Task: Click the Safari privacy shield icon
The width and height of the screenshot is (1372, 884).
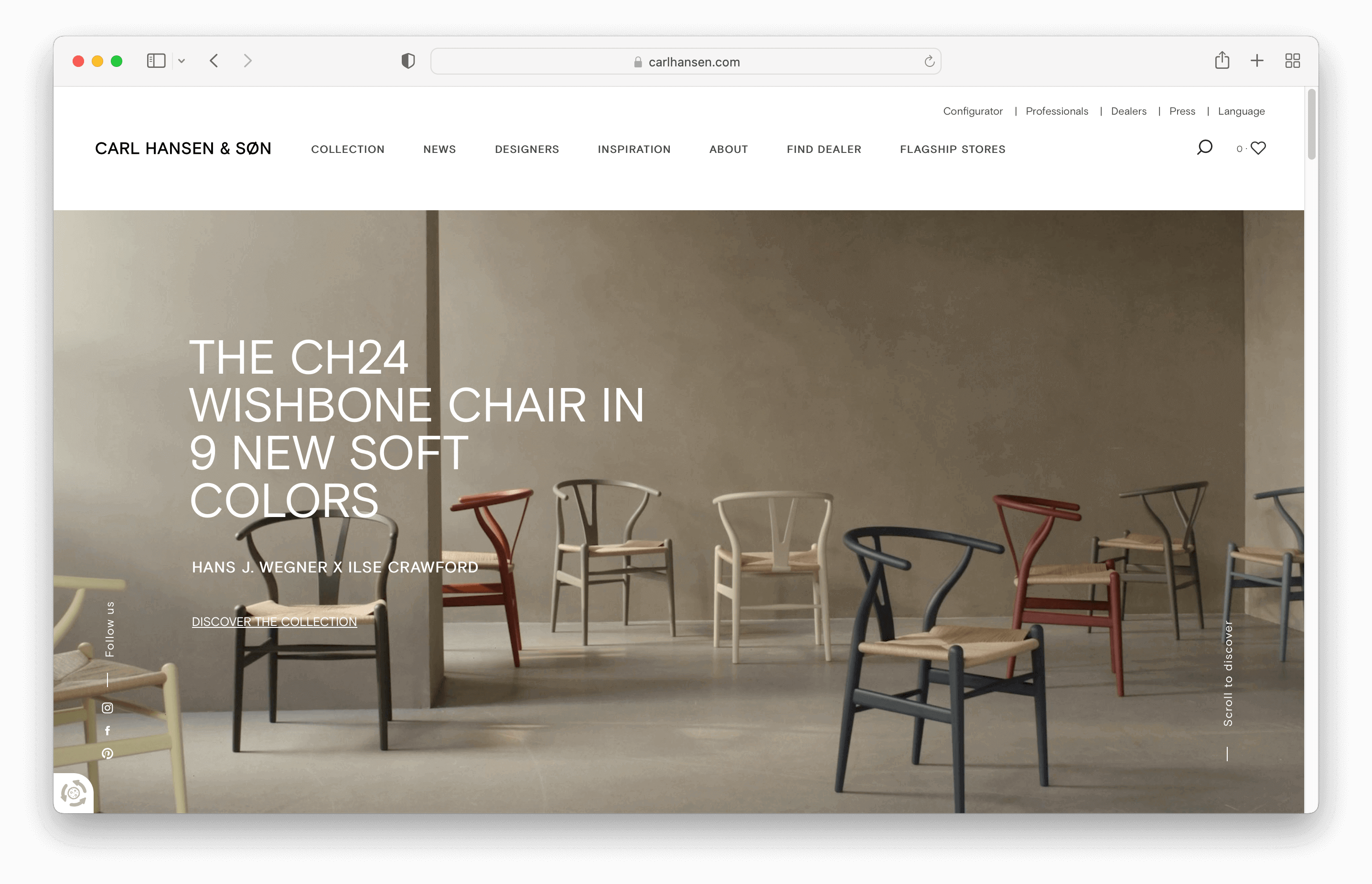Action: coord(408,61)
